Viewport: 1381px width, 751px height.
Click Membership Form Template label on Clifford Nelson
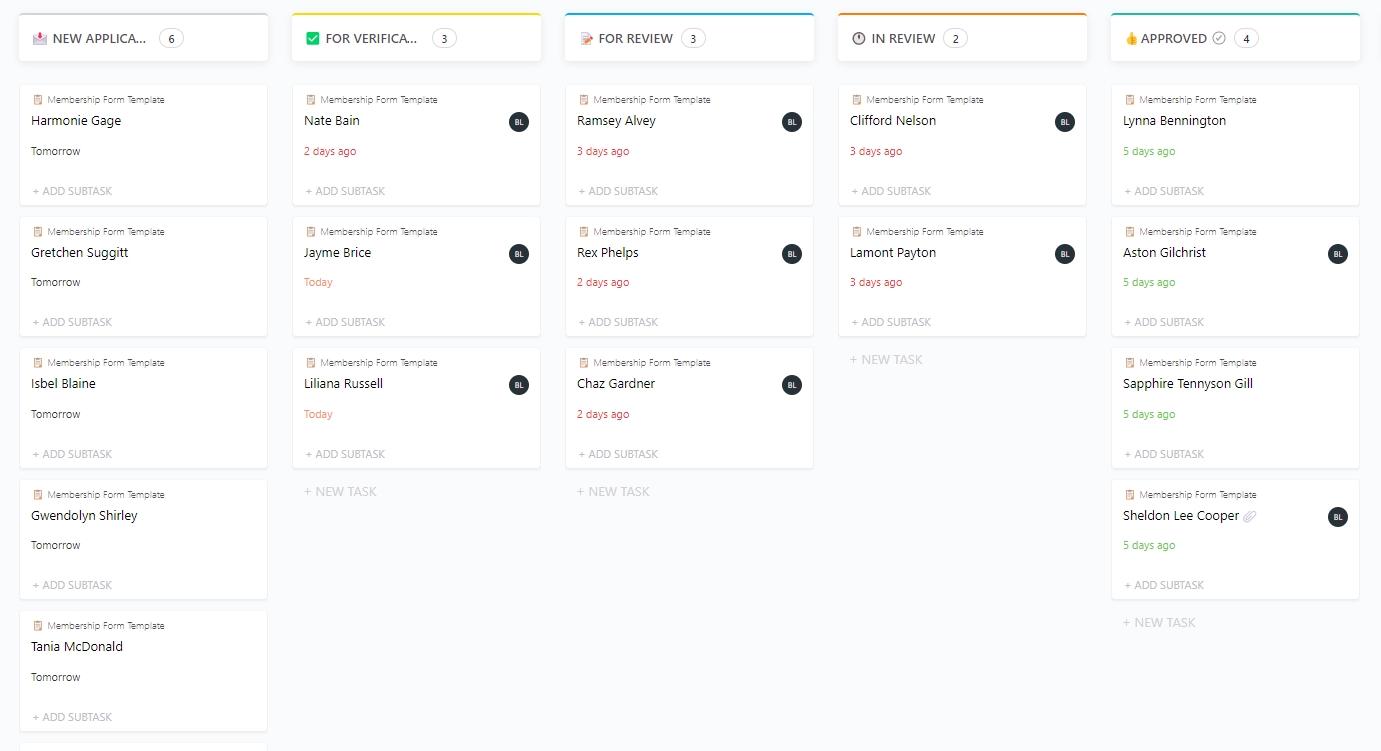click(924, 99)
